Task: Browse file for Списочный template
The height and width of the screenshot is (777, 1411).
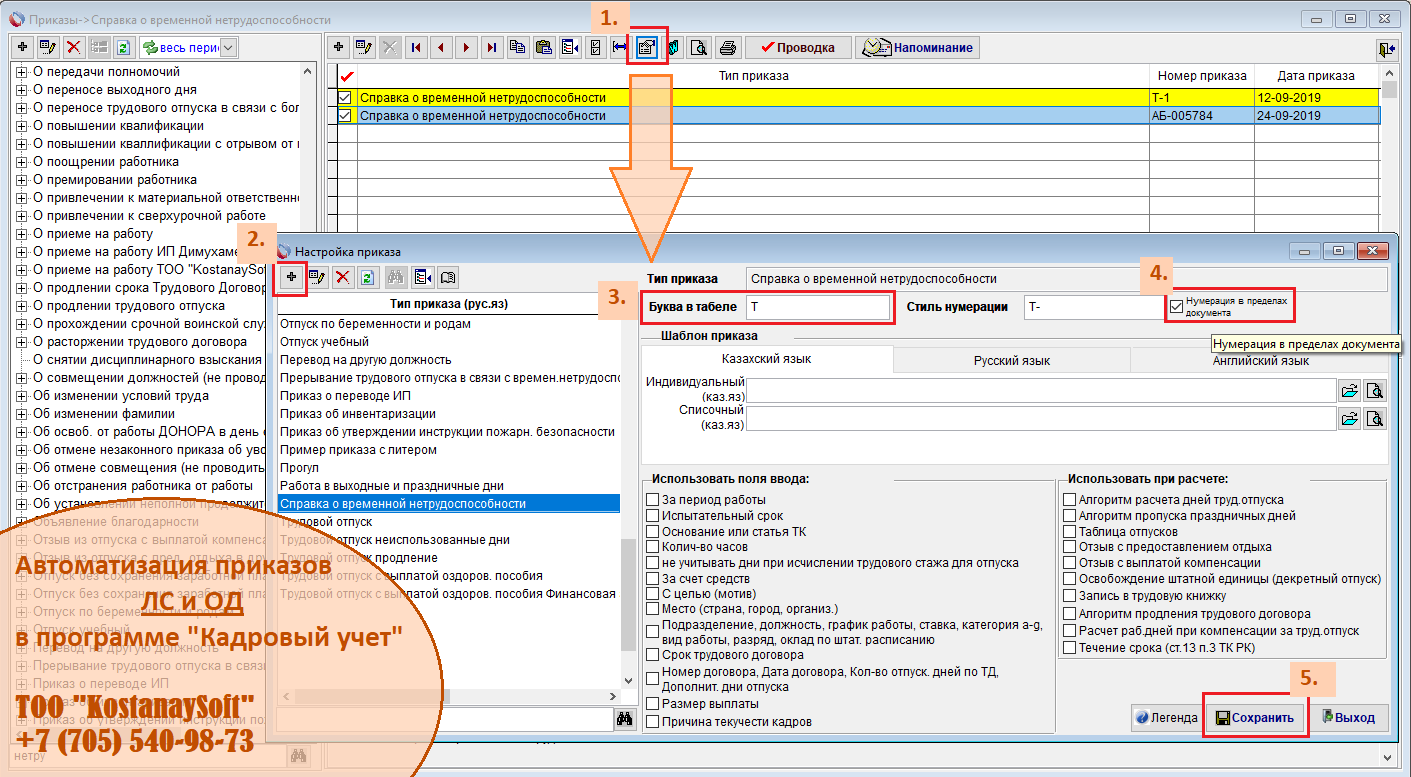Action: 1349,418
